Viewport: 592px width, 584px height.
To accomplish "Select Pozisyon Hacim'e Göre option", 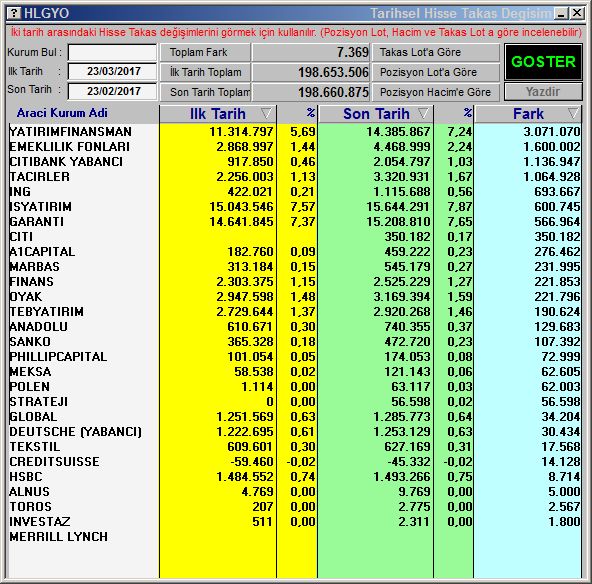I will (436, 92).
